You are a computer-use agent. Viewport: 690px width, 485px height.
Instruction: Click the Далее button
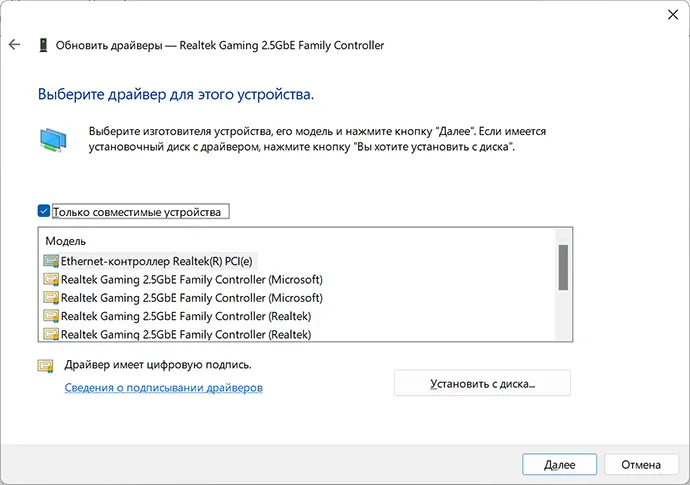point(559,465)
